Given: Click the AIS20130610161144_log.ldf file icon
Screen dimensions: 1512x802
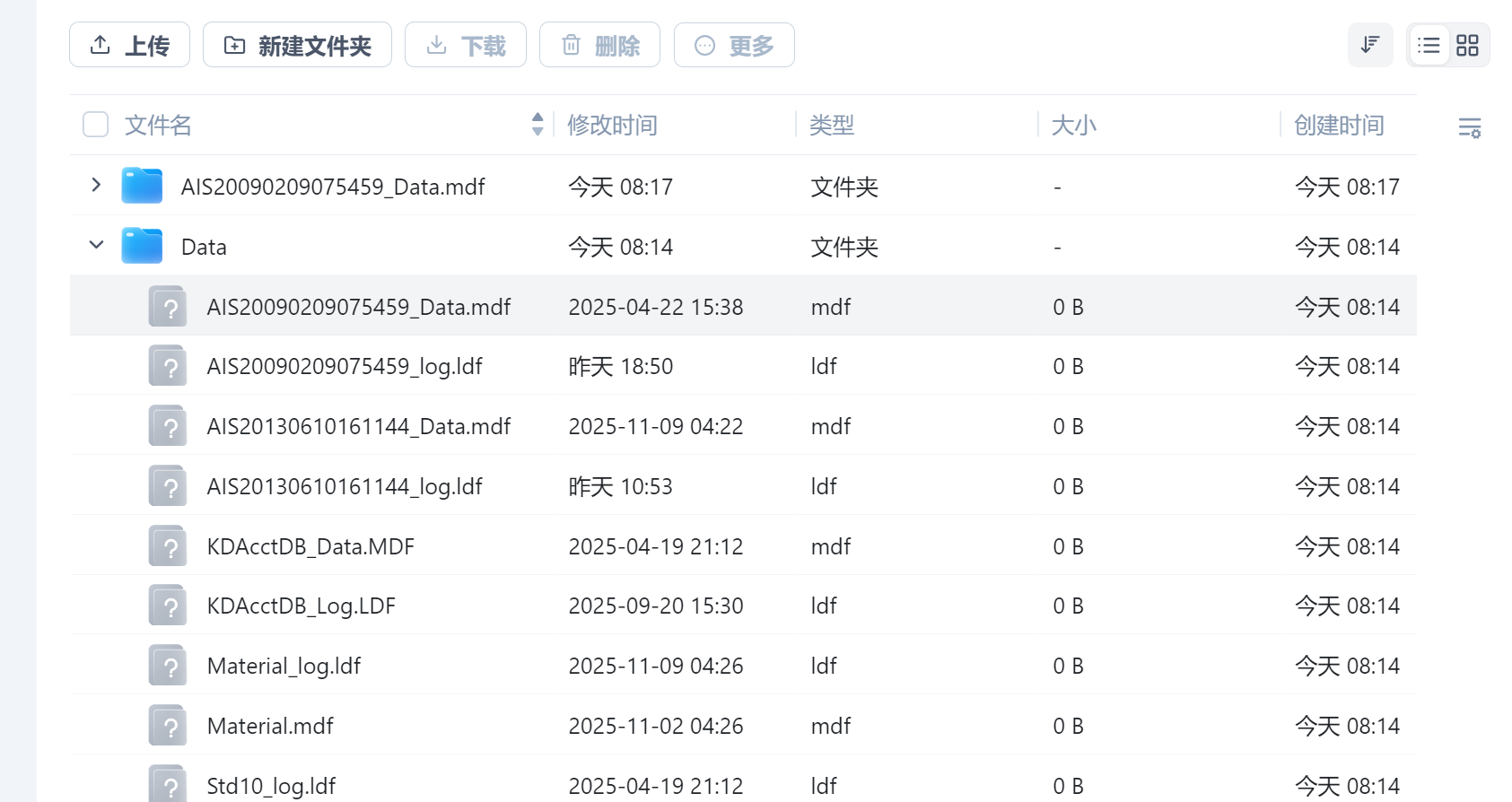Looking at the screenshot, I should click(168, 486).
